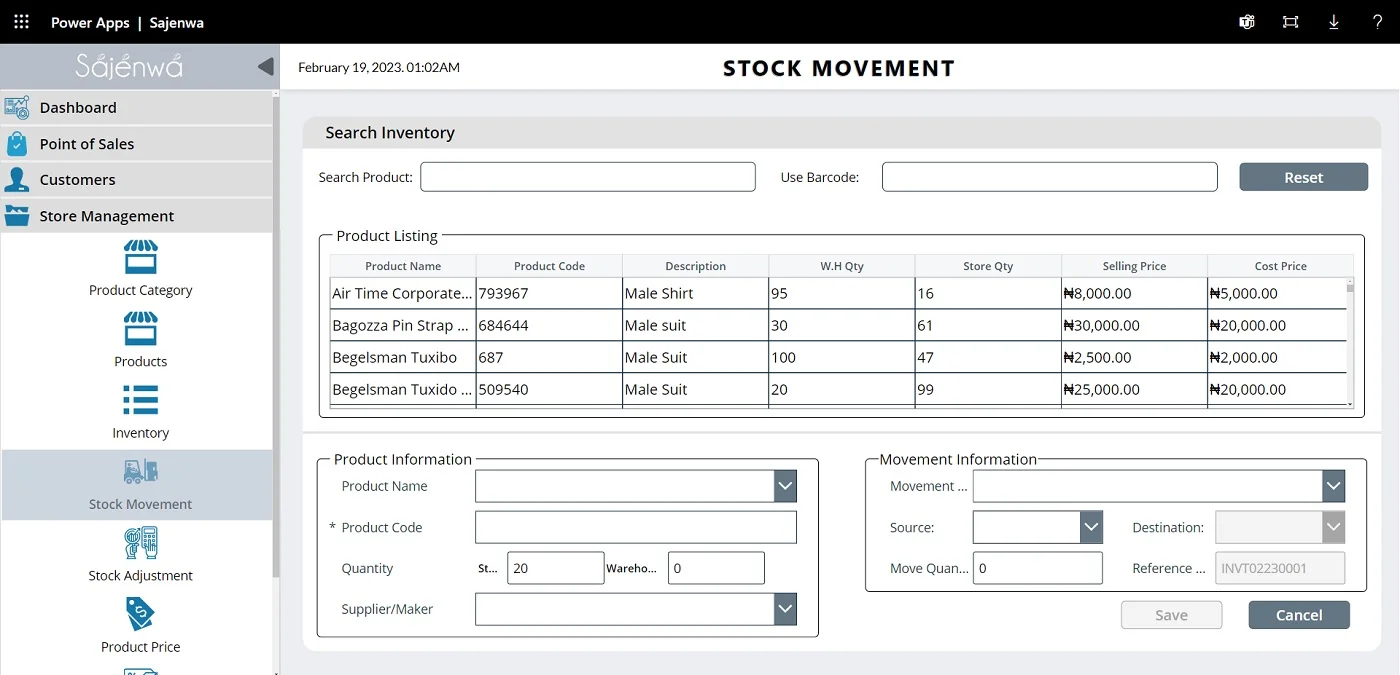This screenshot has width=1400, height=675.
Task: Open the Movement type dropdown
Action: coord(1333,487)
